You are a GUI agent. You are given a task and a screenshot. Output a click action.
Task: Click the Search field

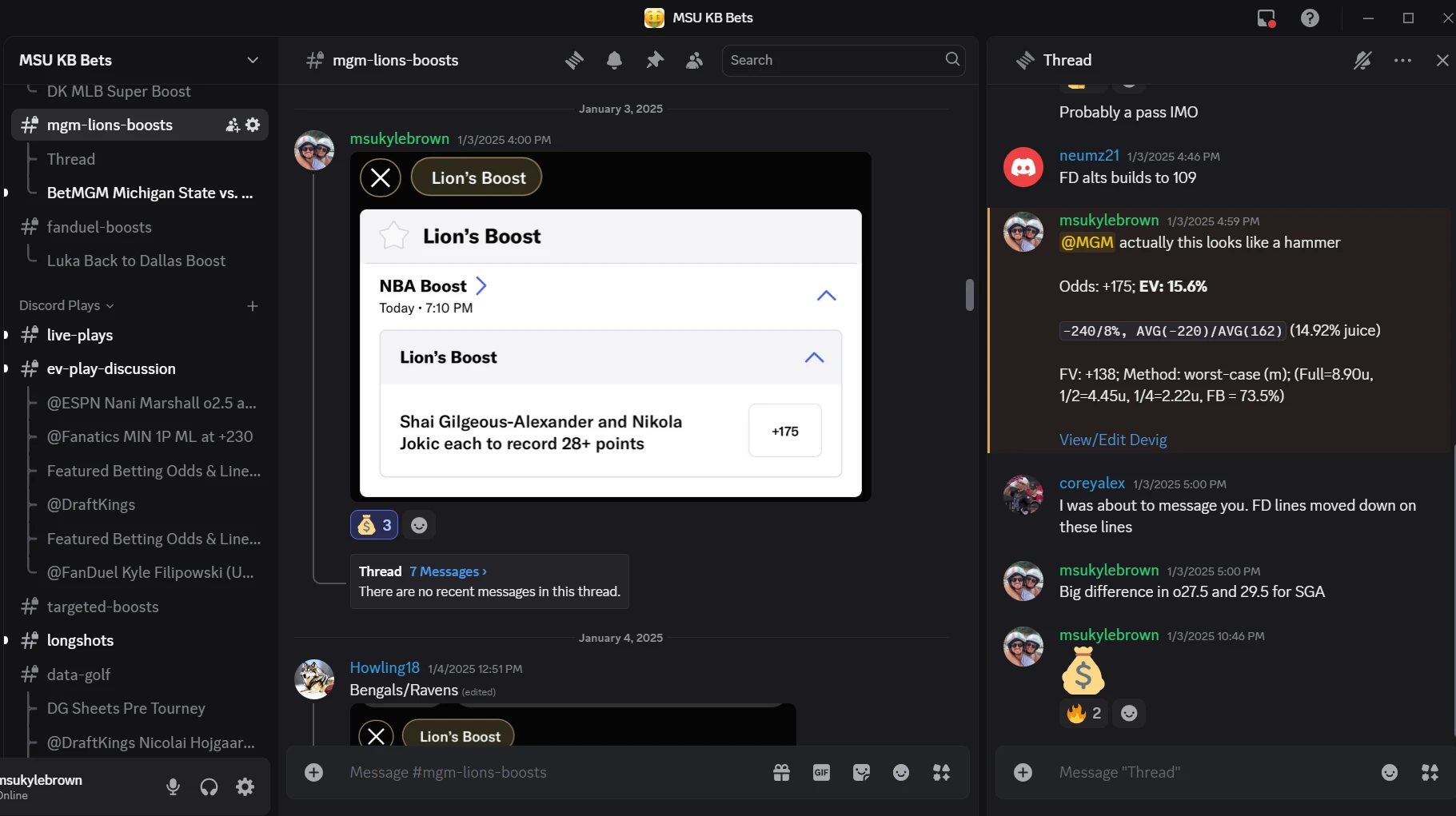[x=844, y=60]
